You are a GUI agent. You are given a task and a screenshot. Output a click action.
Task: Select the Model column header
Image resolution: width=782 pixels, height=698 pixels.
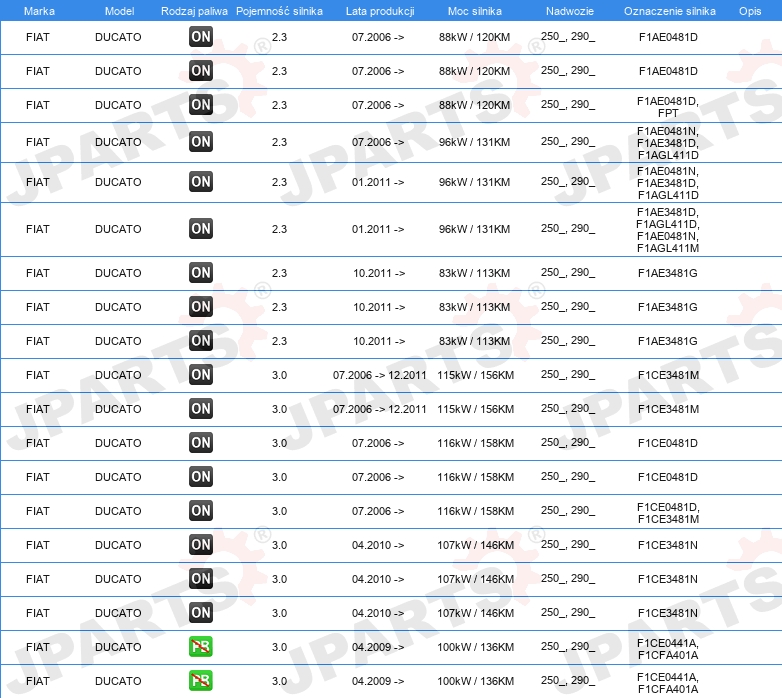tap(119, 11)
